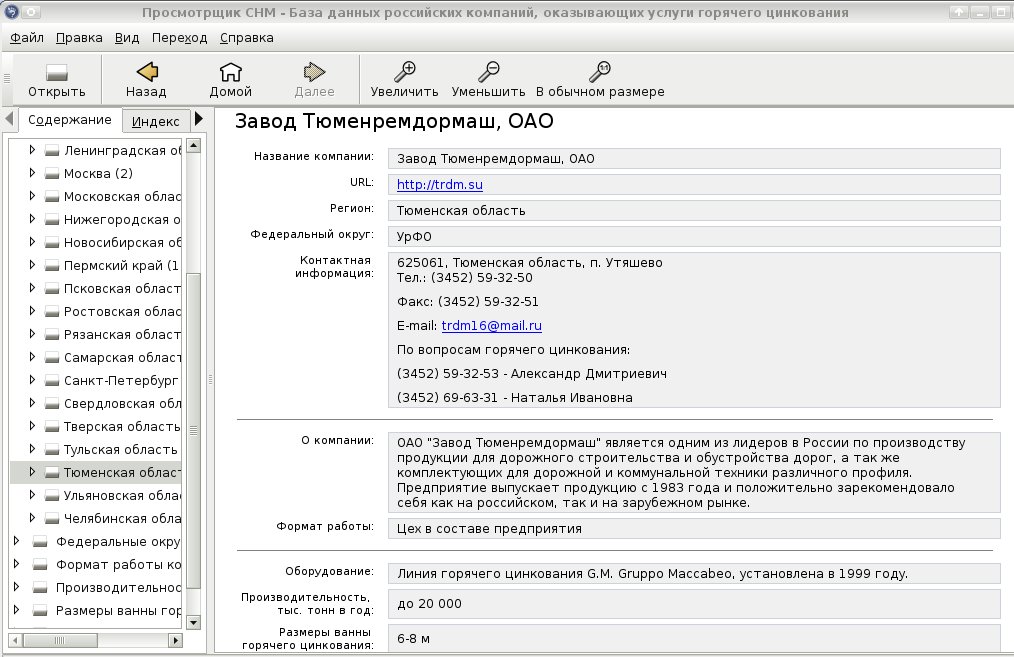The height and width of the screenshot is (657, 1014).
Task: Click the sidebar vertical scrollbar thumb
Action: (193, 430)
